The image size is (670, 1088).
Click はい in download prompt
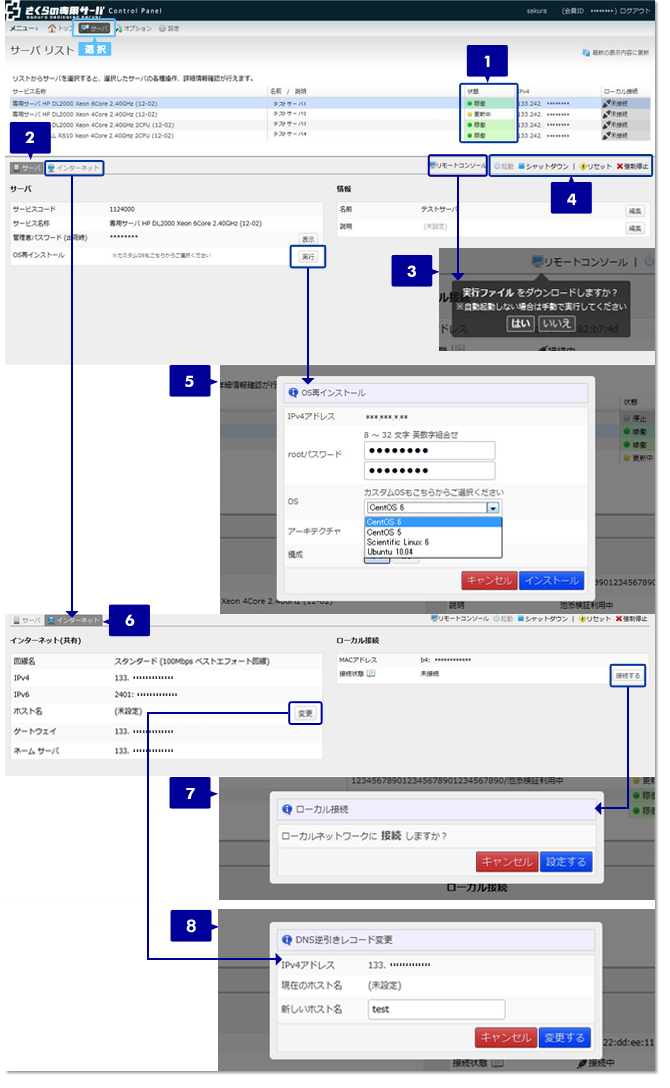point(520,323)
